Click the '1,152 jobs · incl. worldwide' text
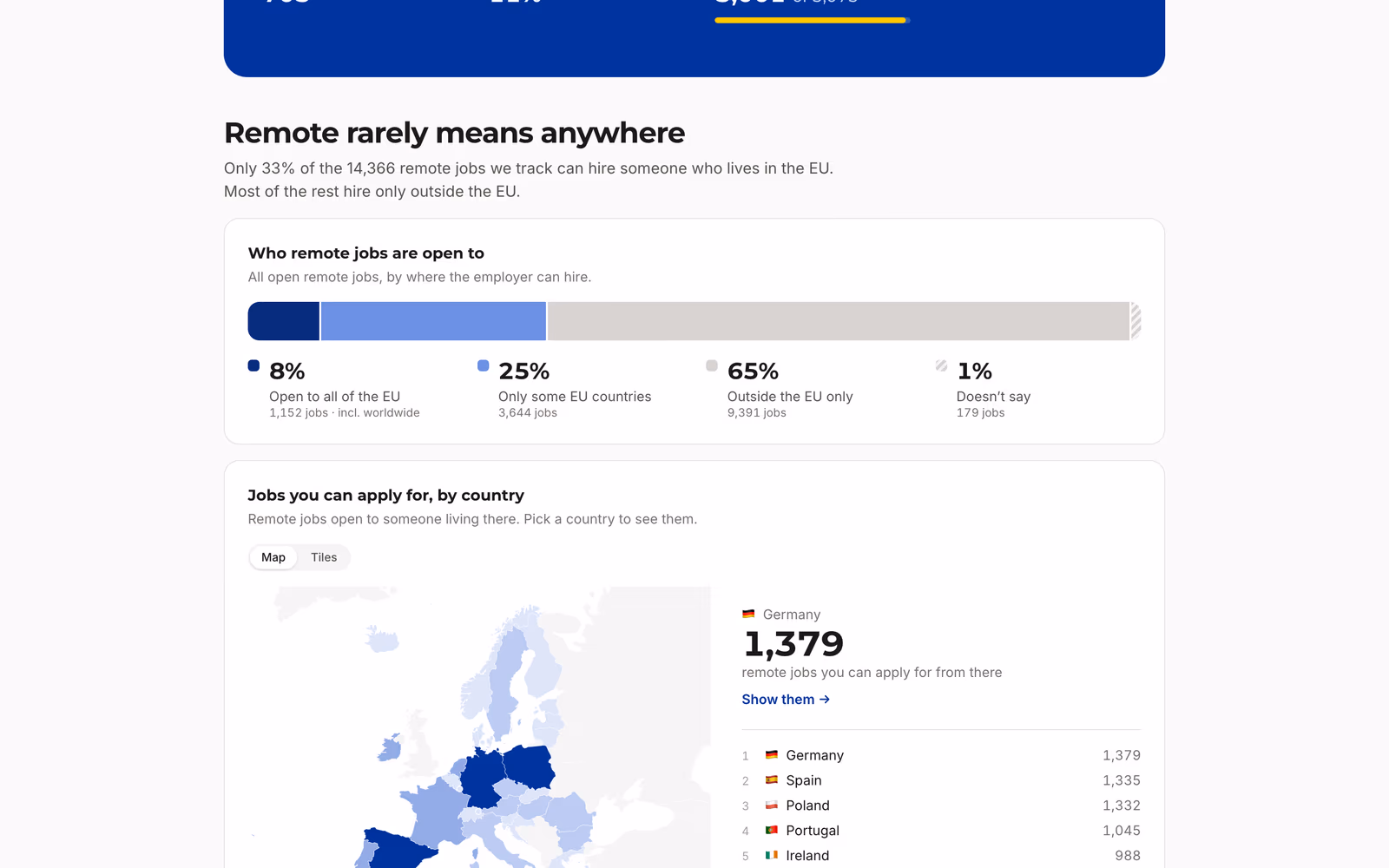Viewport: 1389px width, 868px height. pos(345,413)
